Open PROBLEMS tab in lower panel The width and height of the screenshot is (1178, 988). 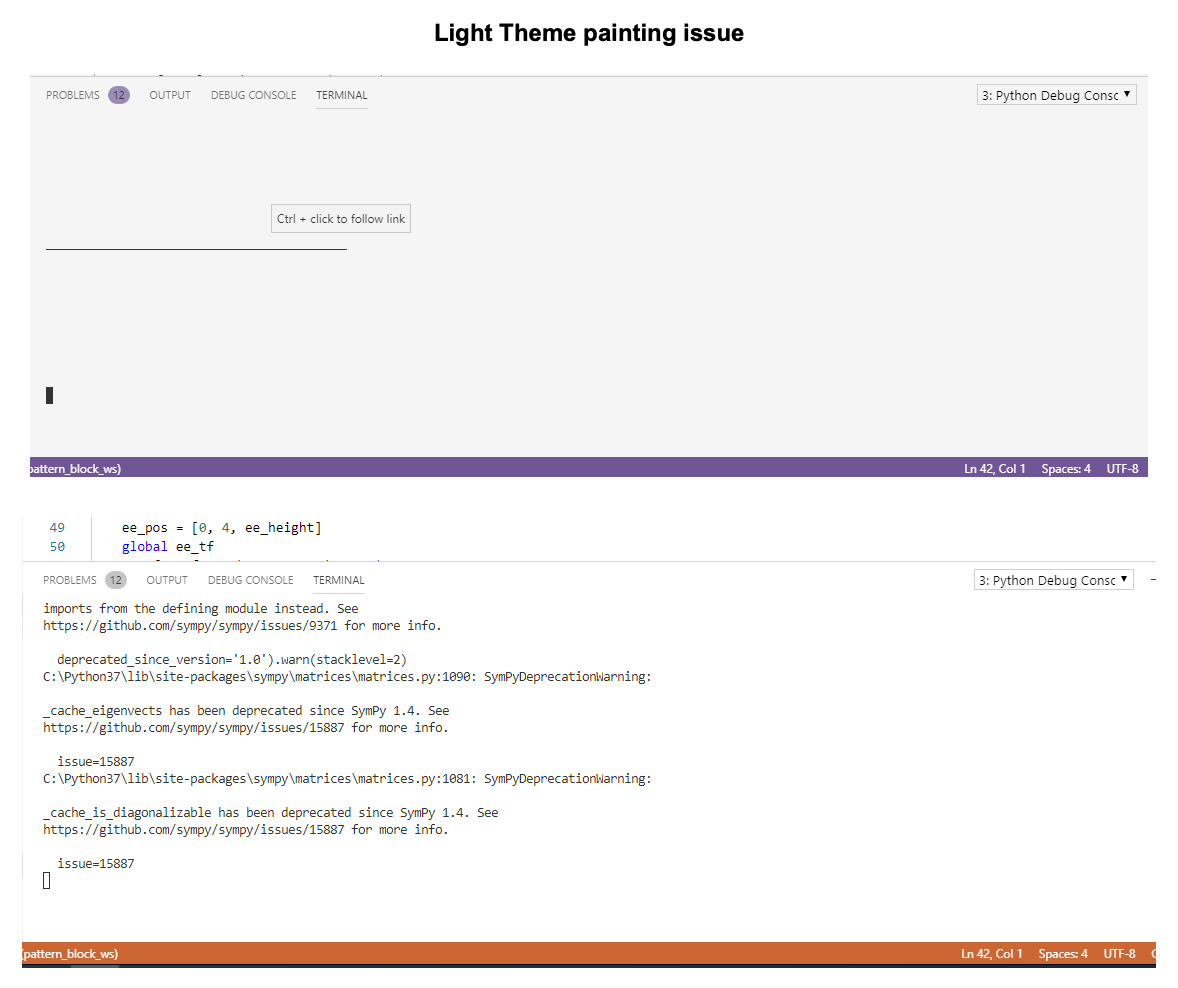[x=69, y=580]
